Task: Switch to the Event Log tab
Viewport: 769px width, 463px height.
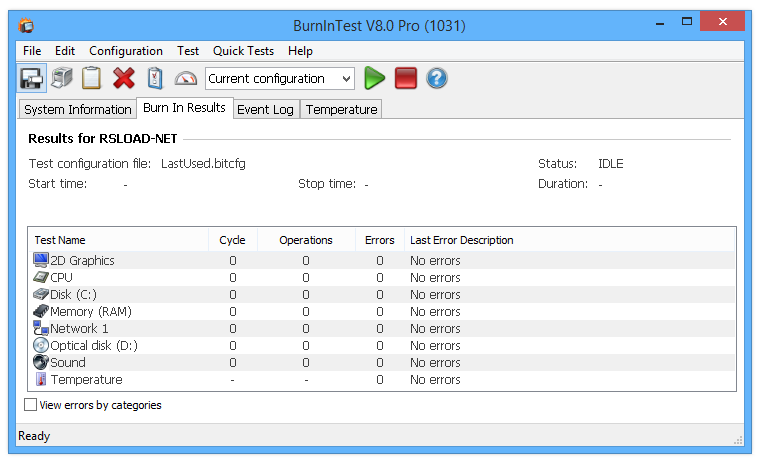Action: tap(265, 109)
